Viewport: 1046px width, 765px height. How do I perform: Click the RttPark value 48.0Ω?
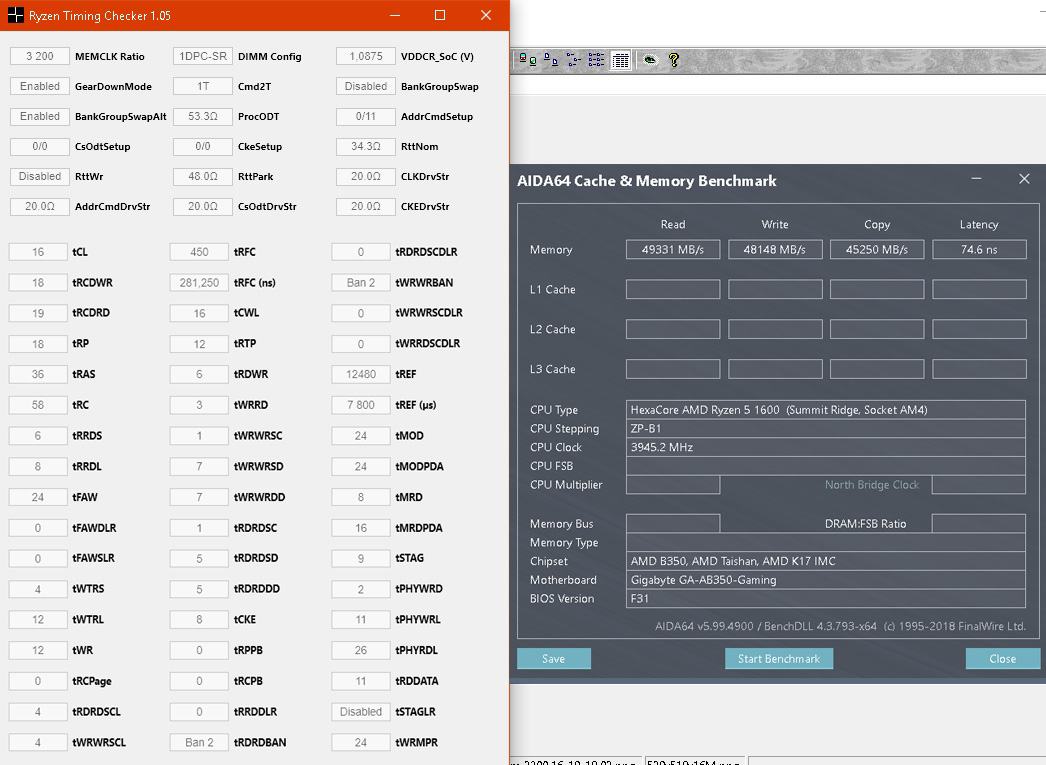203,176
